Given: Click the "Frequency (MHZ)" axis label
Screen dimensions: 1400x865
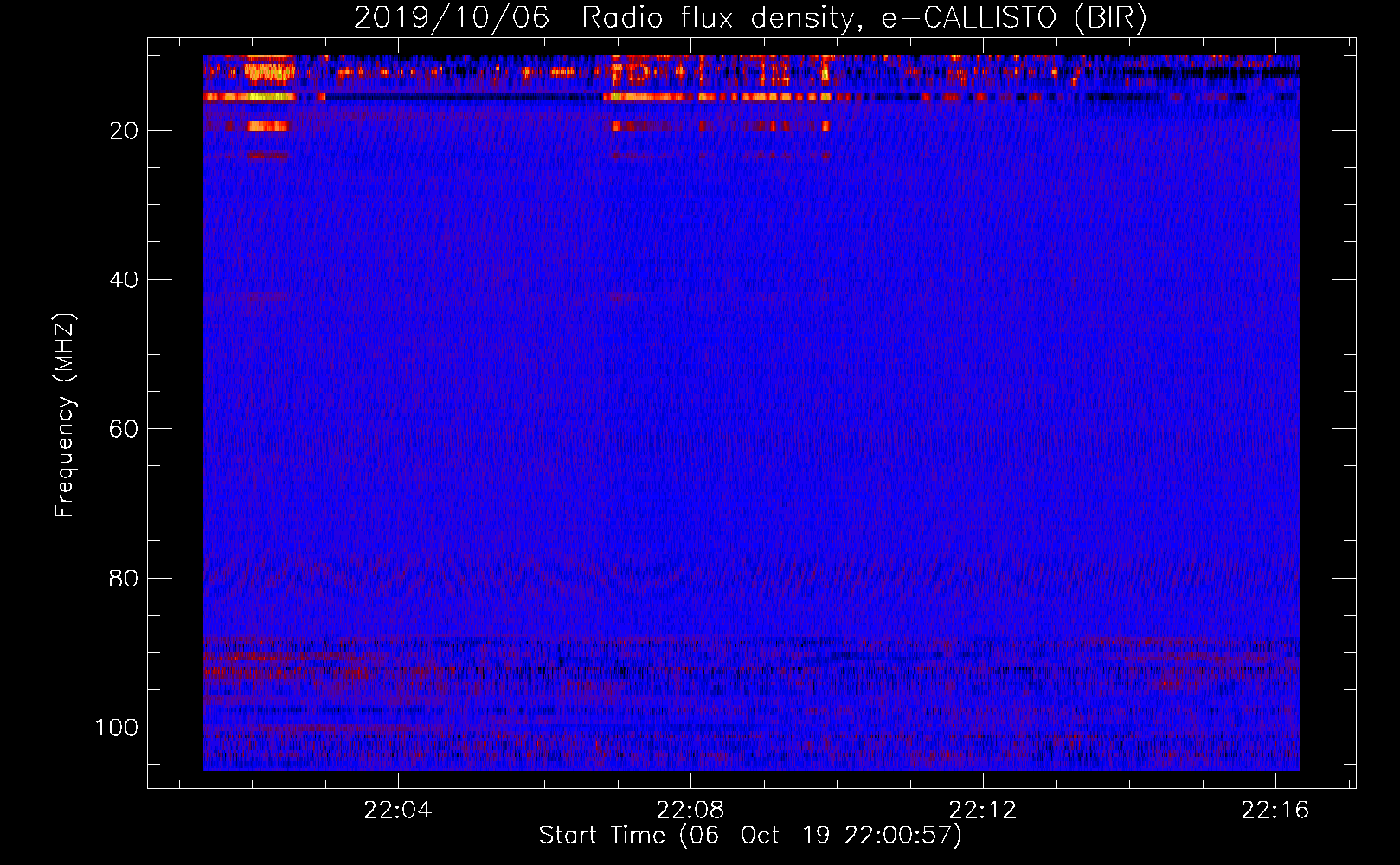Looking at the screenshot, I should [65, 414].
